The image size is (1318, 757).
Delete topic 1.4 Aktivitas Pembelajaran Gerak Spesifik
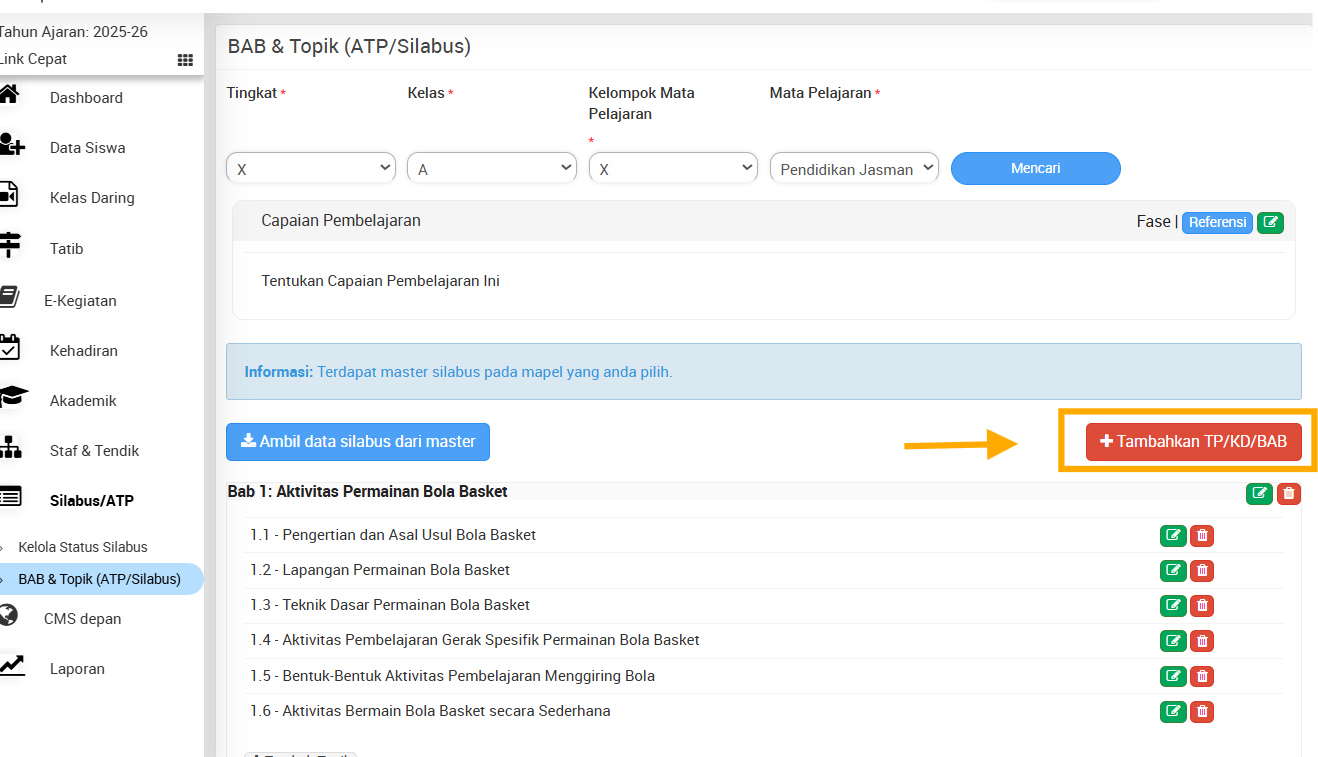coord(1202,641)
